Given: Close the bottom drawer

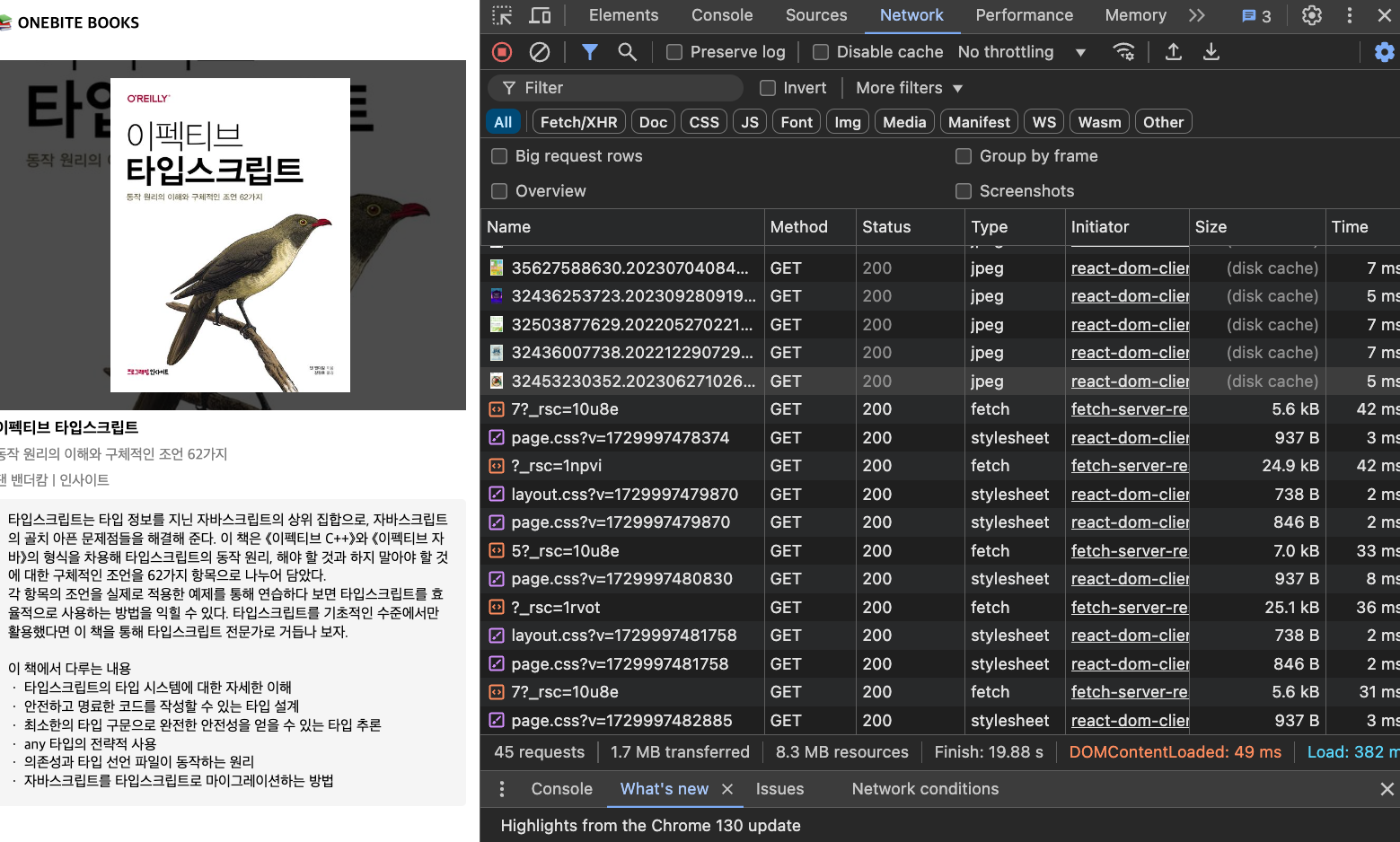Looking at the screenshot, I should 1387,789.
